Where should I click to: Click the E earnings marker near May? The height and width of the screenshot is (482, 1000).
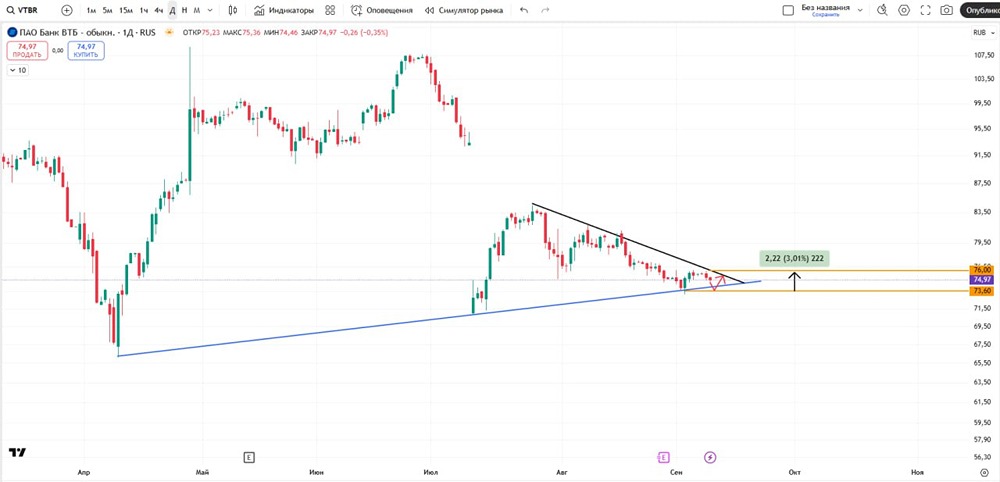(x=249, y=457)
